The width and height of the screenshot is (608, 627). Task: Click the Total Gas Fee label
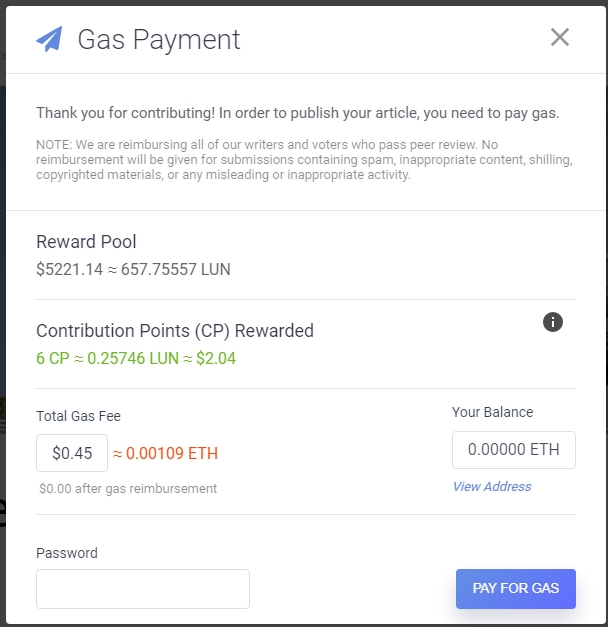click(78, 416)
